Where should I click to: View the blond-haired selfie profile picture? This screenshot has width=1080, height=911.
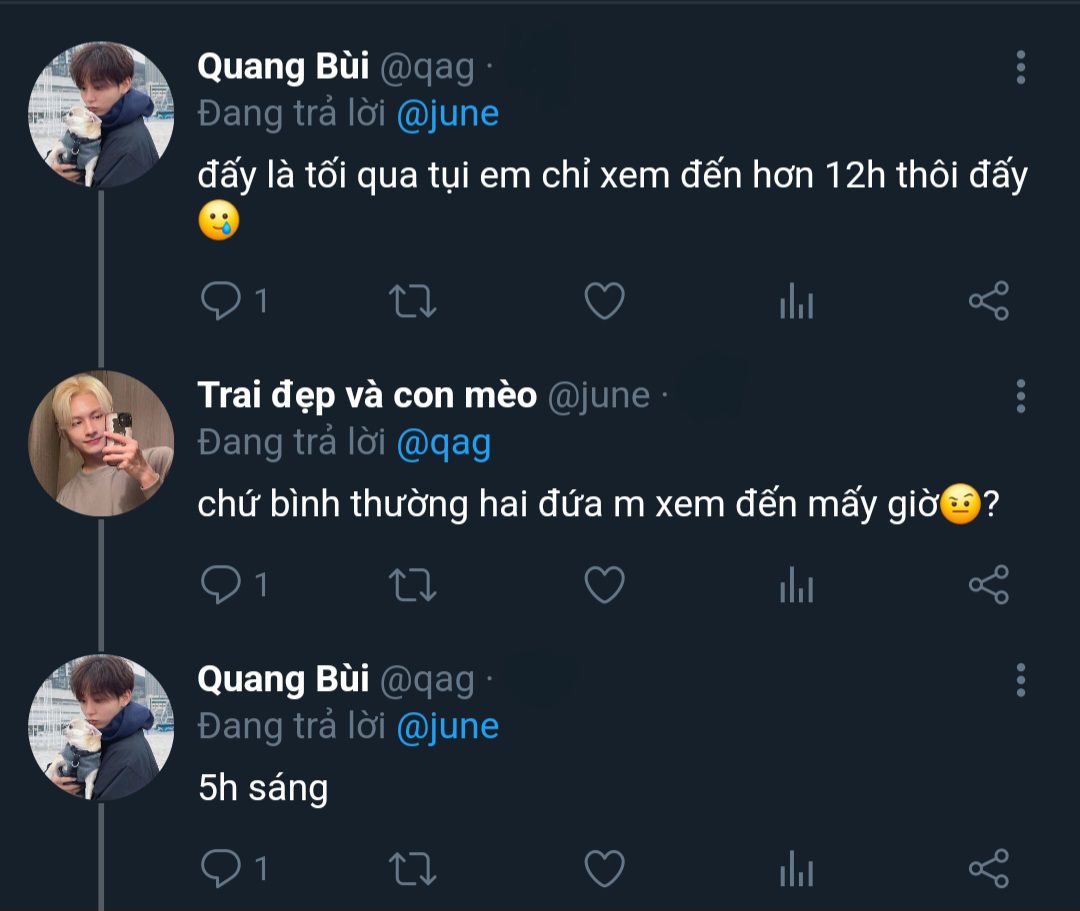point(101,443)
